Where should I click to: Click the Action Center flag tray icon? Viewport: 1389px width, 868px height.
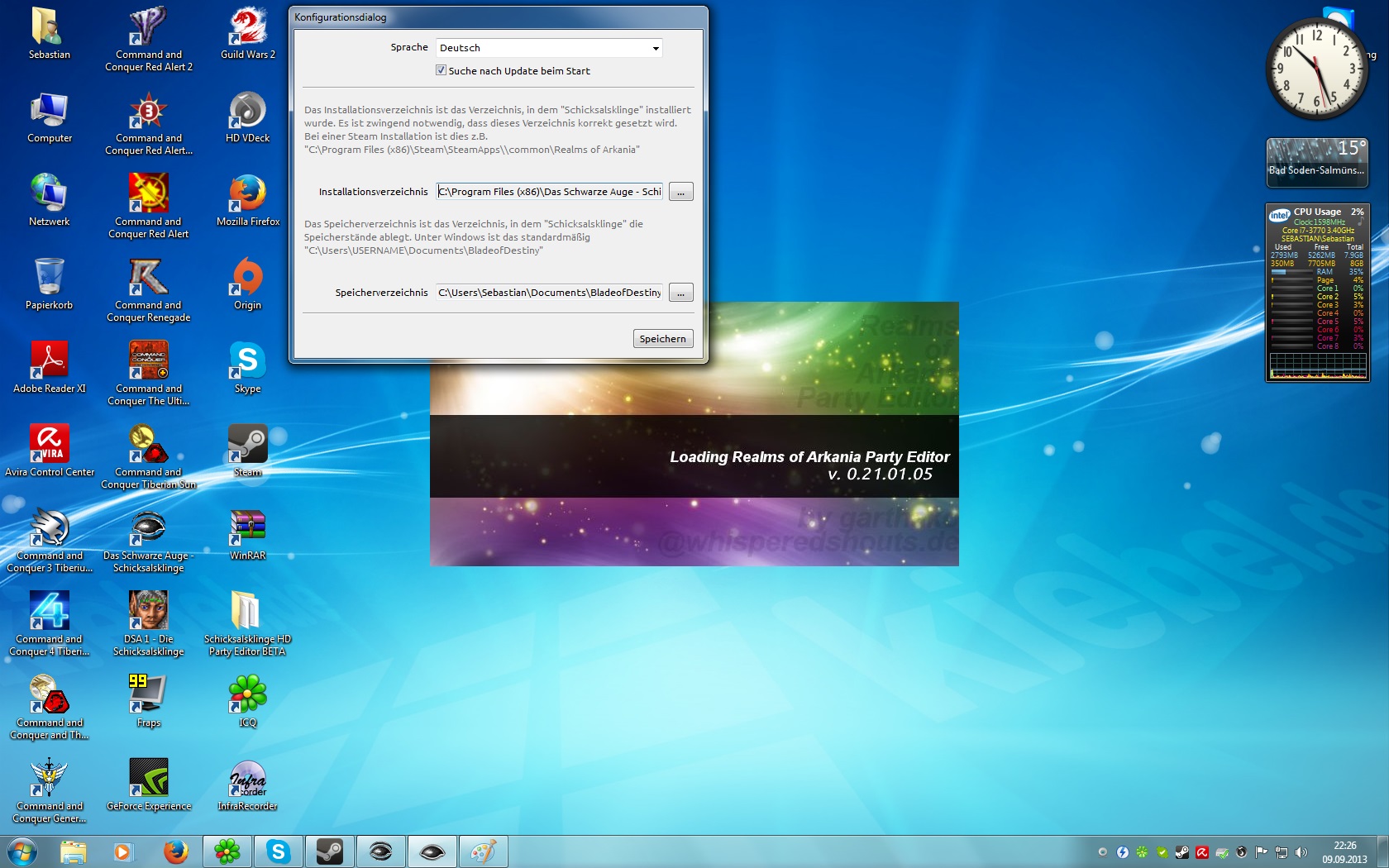tap(1262, 852)
